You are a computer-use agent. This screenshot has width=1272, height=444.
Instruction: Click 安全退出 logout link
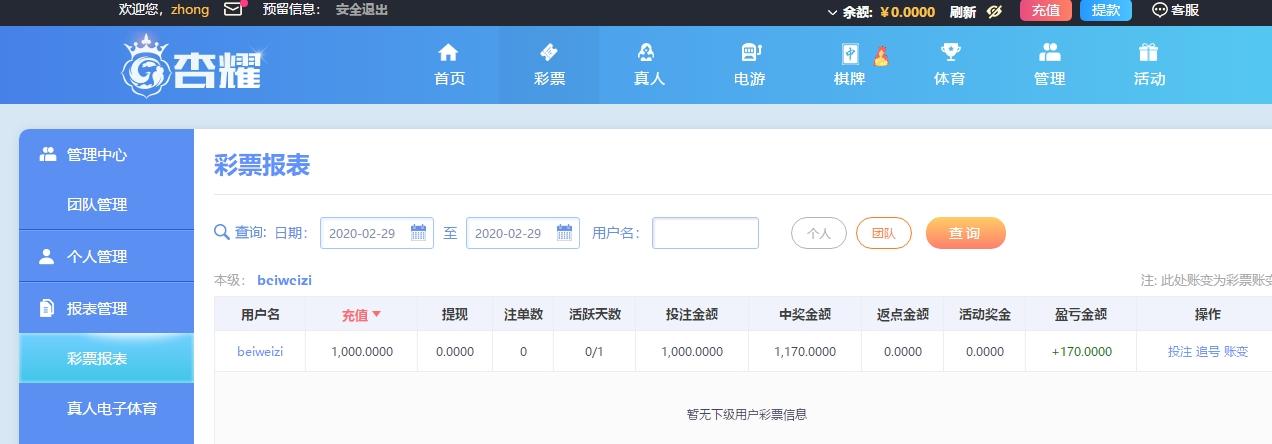(x=362, y=10)
